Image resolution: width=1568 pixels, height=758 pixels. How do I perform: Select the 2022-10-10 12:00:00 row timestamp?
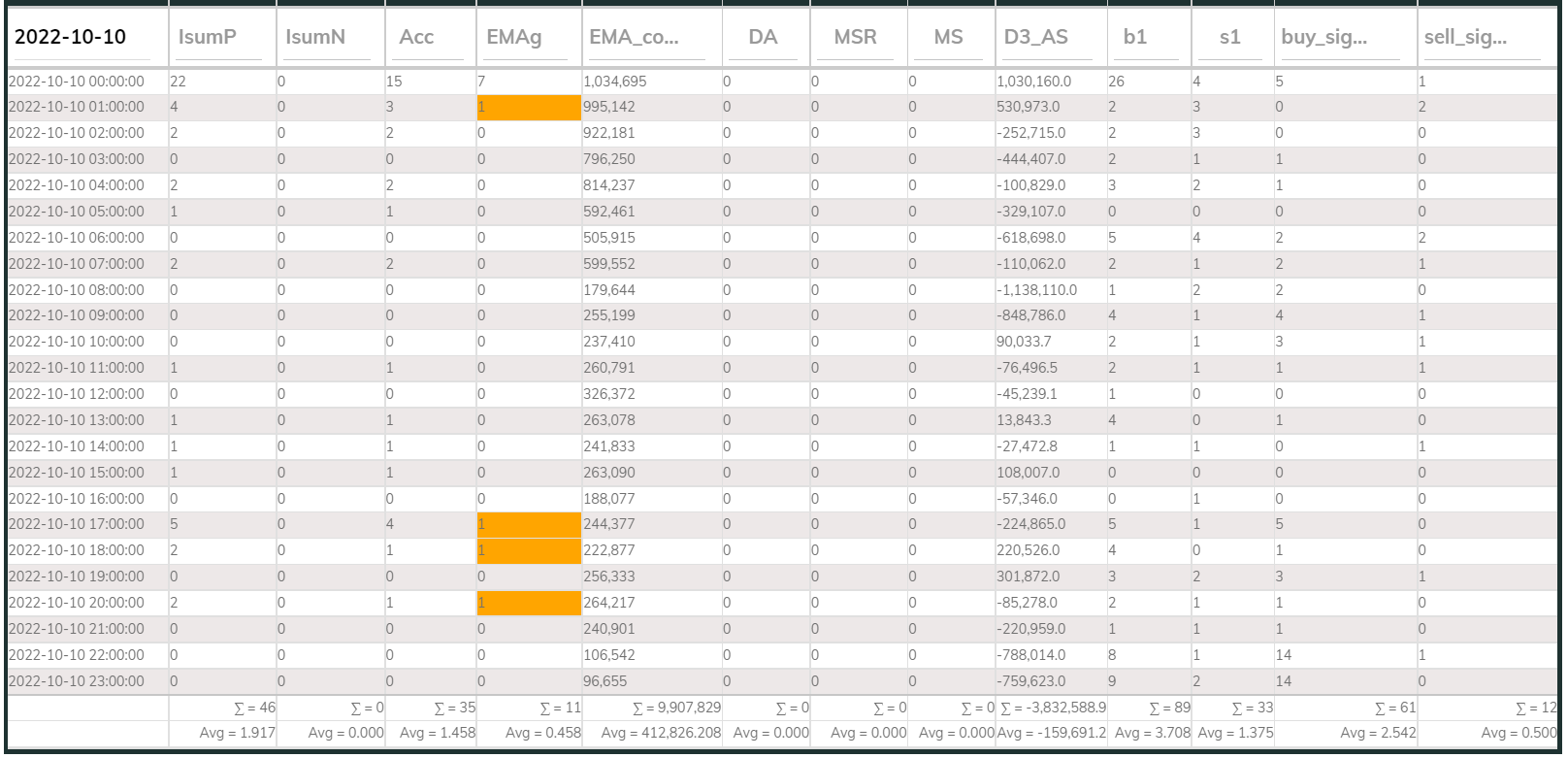[x=77, y=394]
